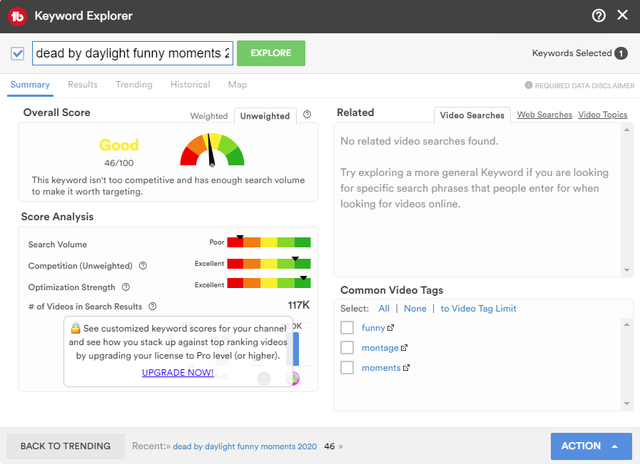The height and width of the screenshot is (464, 640).
Task: Click the montage tag link
Action: 380,348
